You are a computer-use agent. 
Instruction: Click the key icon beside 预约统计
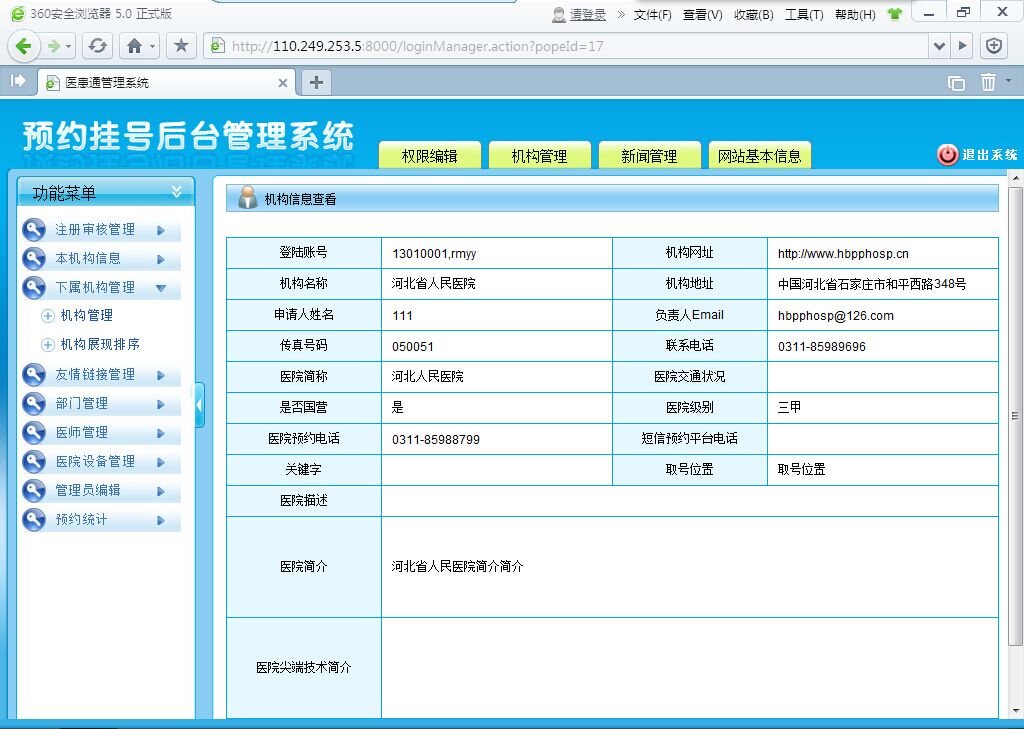pos(33,520)
